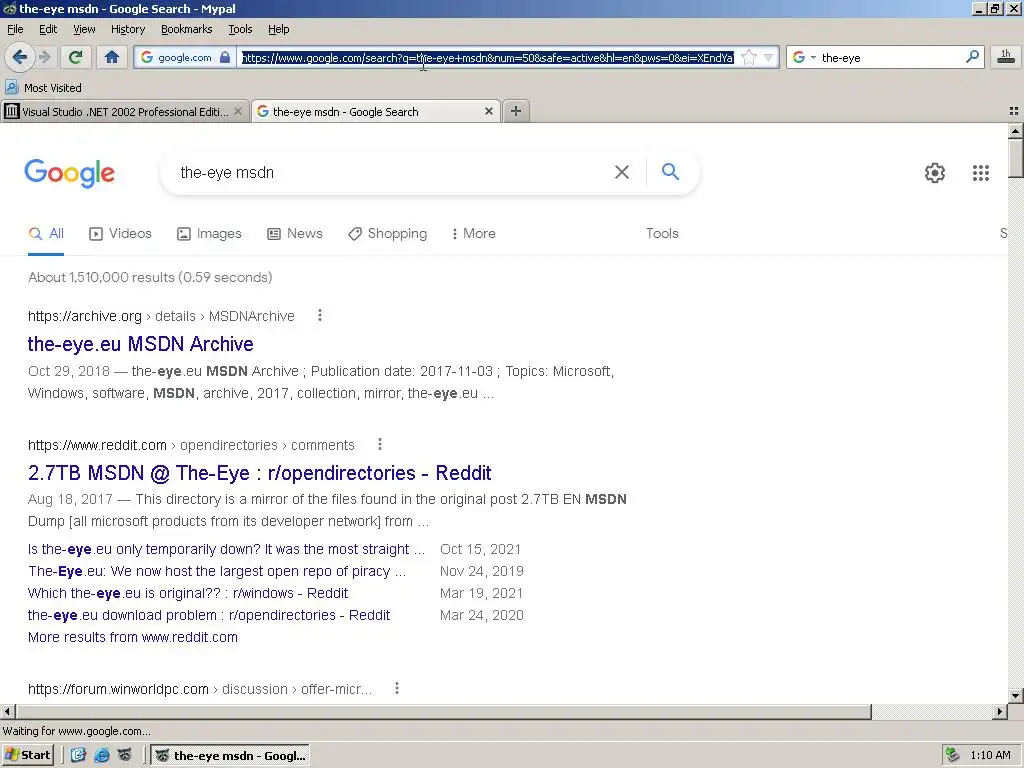The image size is (1024, 768).
Task: Click the horizontal scrollbar right arrow
Action: 1000,711
